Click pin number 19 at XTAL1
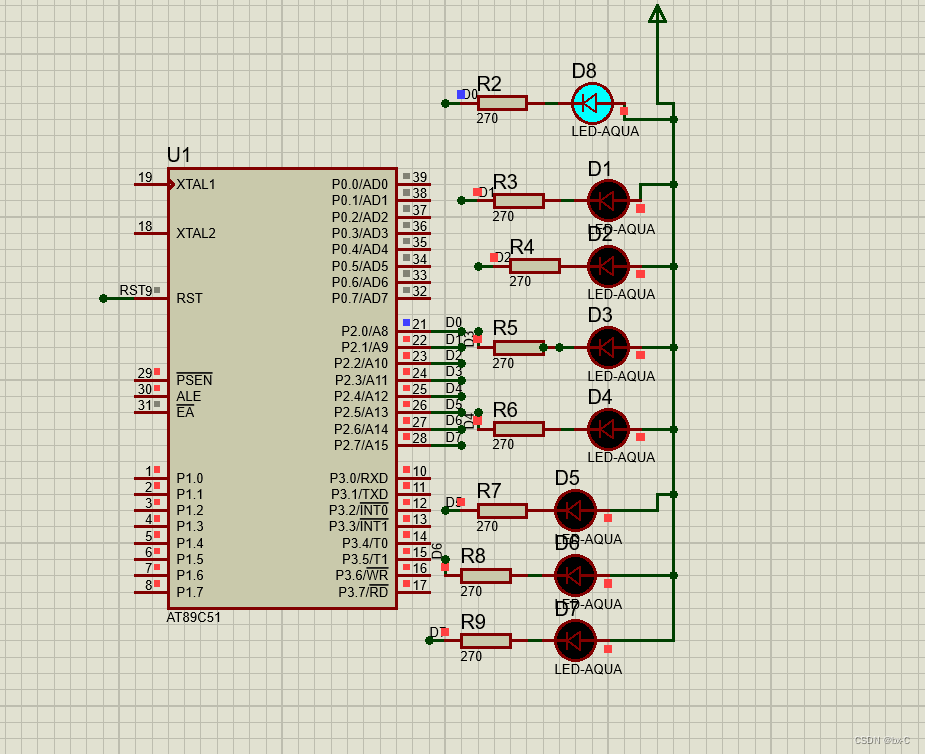The image size is (925, 754). pyautogui.click(x=145, y=177)
